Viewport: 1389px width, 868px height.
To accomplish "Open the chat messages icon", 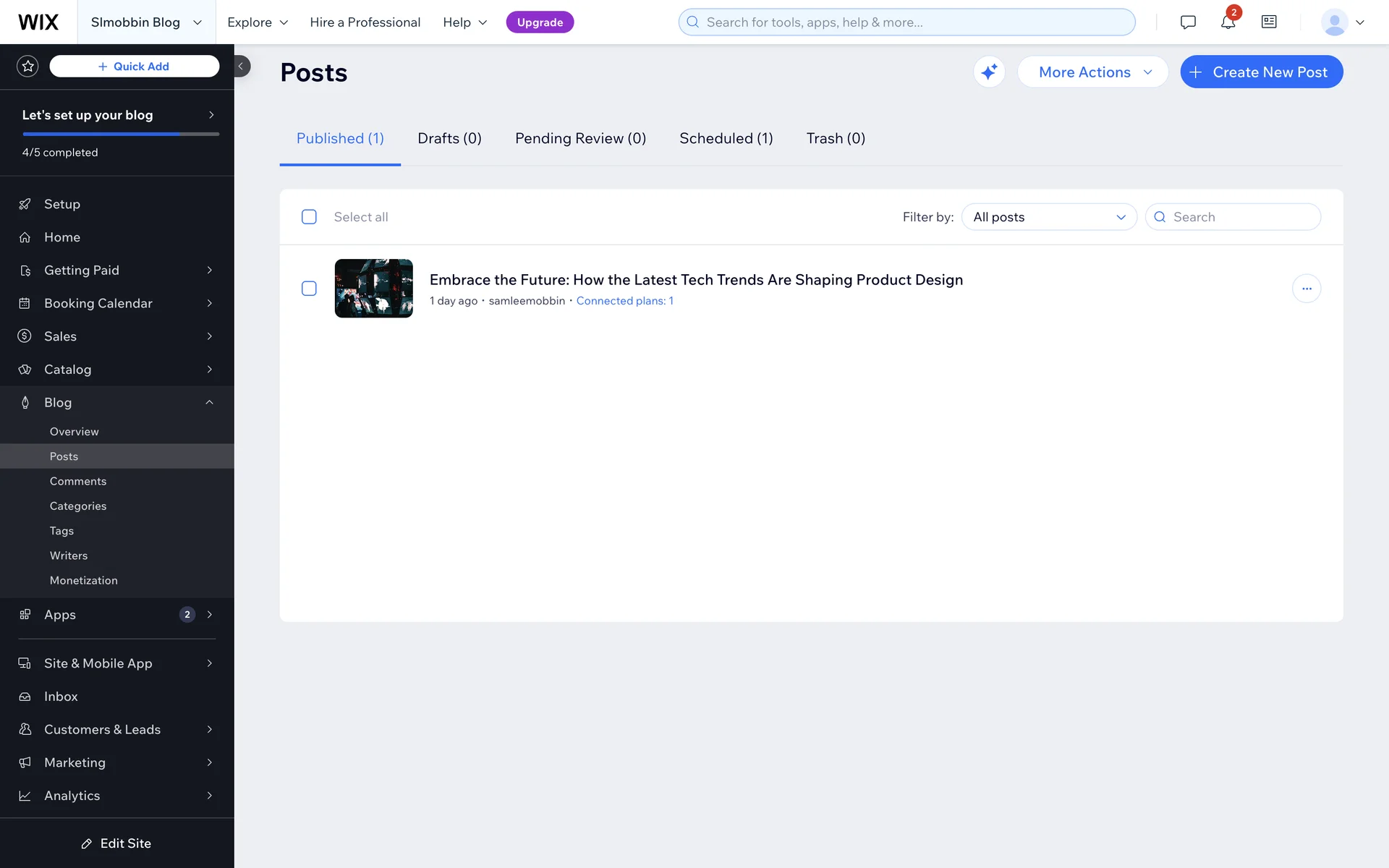I will 1187,22.
